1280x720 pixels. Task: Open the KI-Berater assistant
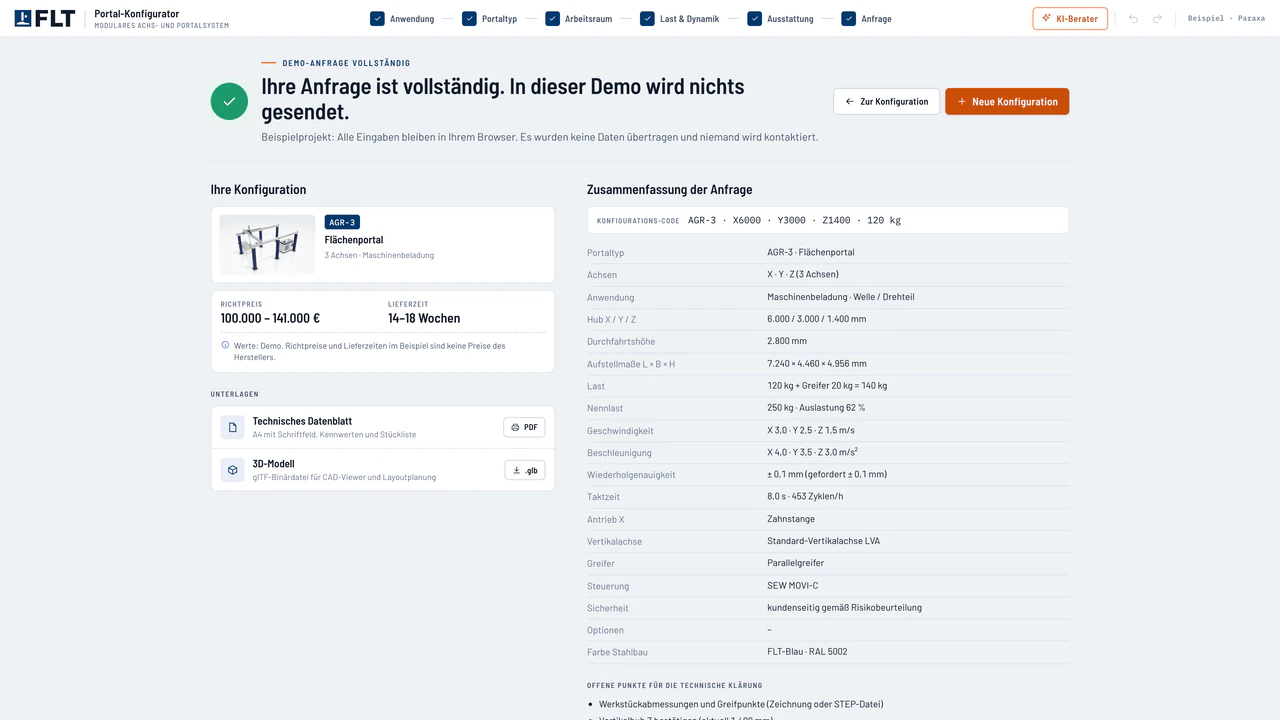tap(1070, 19)
